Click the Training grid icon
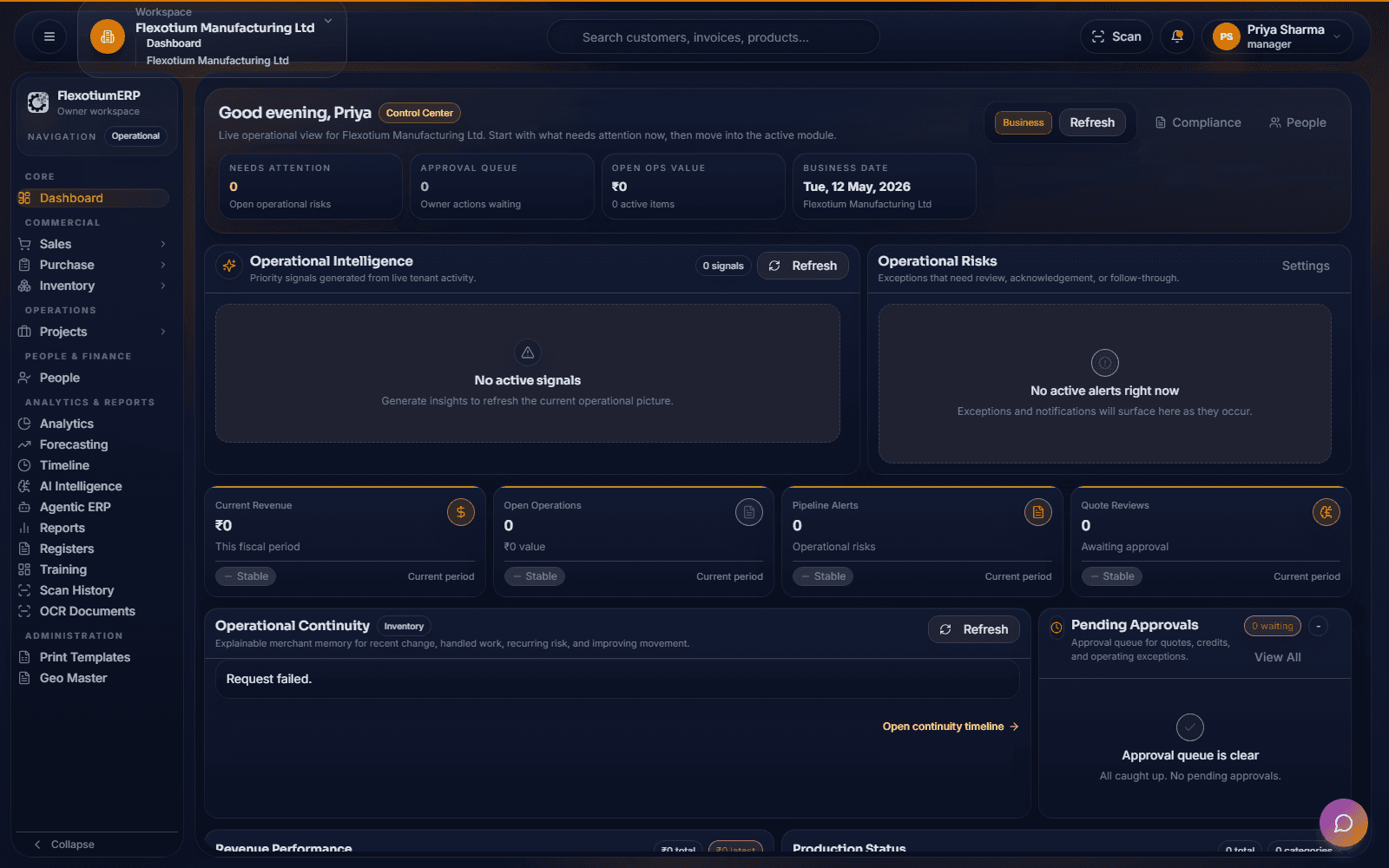This screenshot has height=868, width=1389. 24,569
